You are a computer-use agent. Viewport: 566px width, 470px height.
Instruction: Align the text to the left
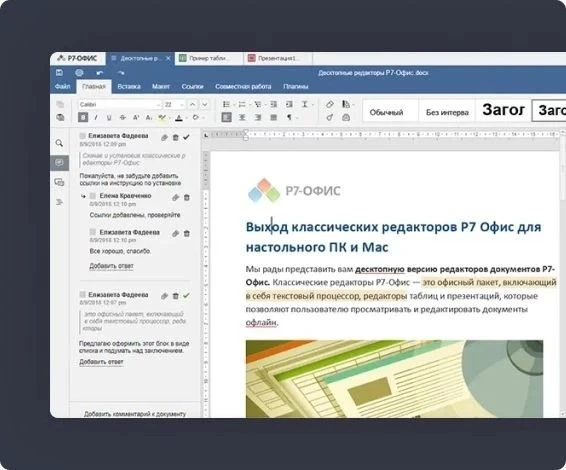227,117
